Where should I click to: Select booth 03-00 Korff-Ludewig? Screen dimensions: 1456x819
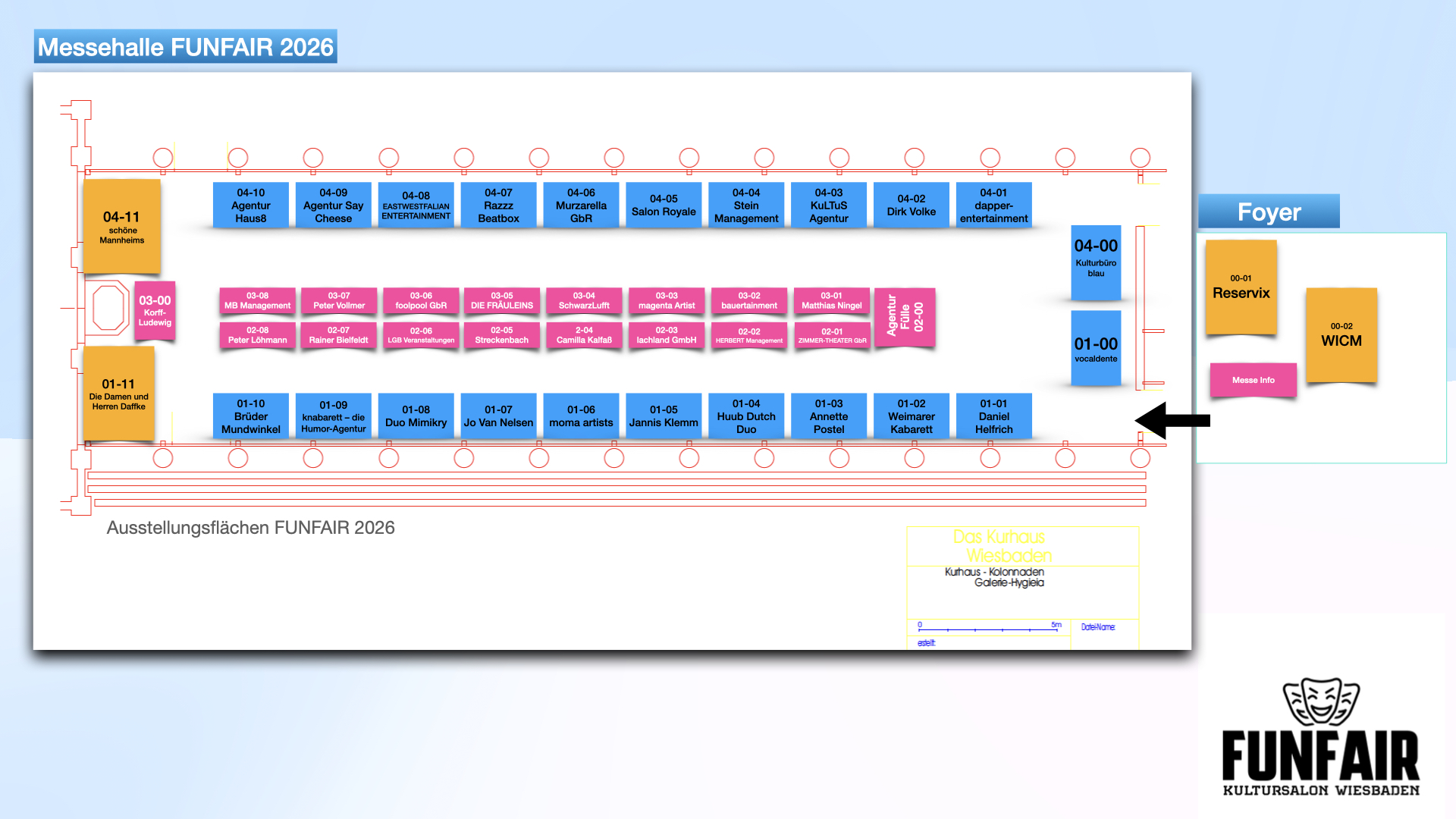(x=155, y=311)
